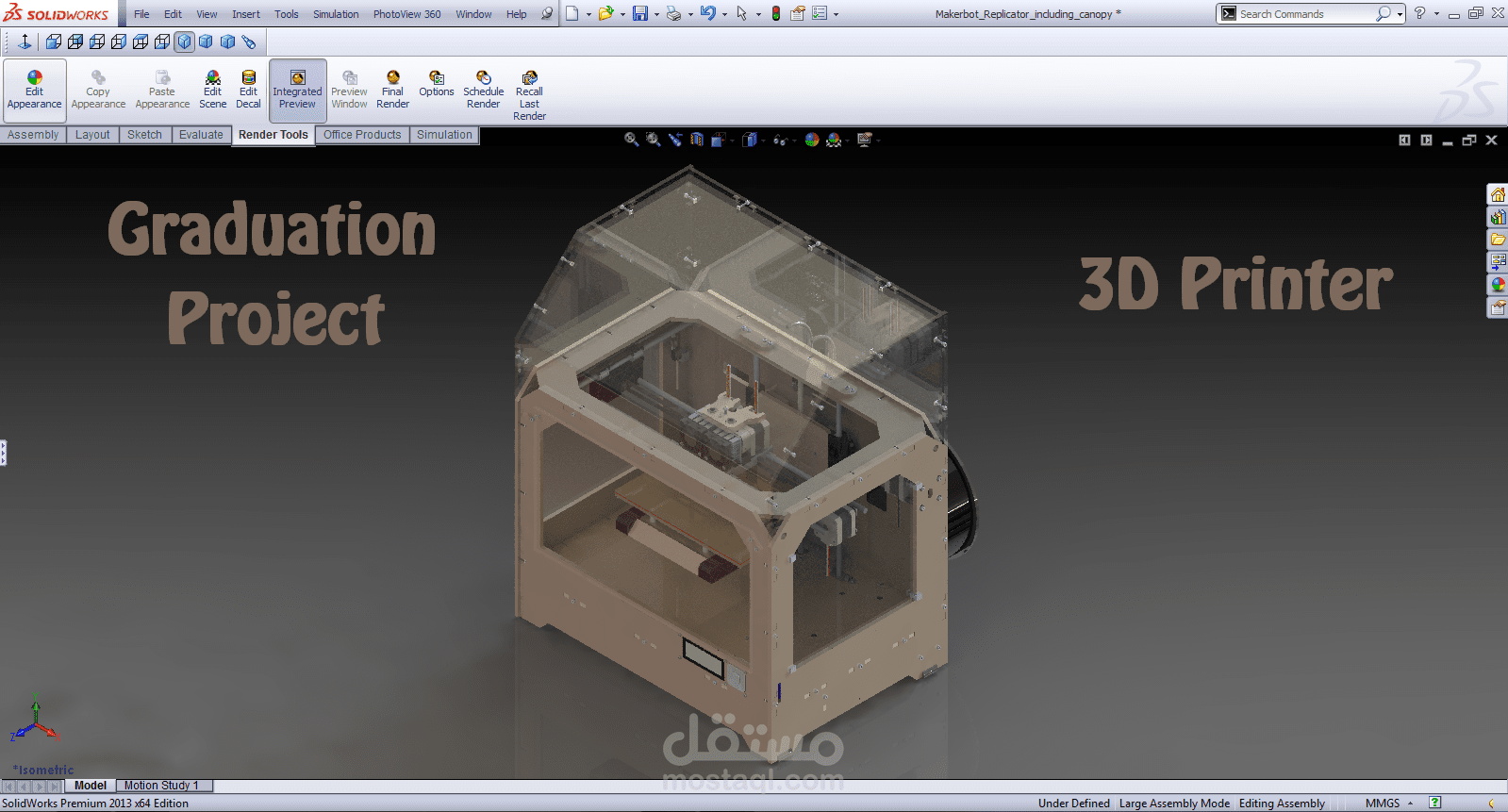Image resolution: width=1508 pixels, height=812 pixels.
Task: Click Recall Last Render
Action: pyautogui.click(x=529, y=96)
